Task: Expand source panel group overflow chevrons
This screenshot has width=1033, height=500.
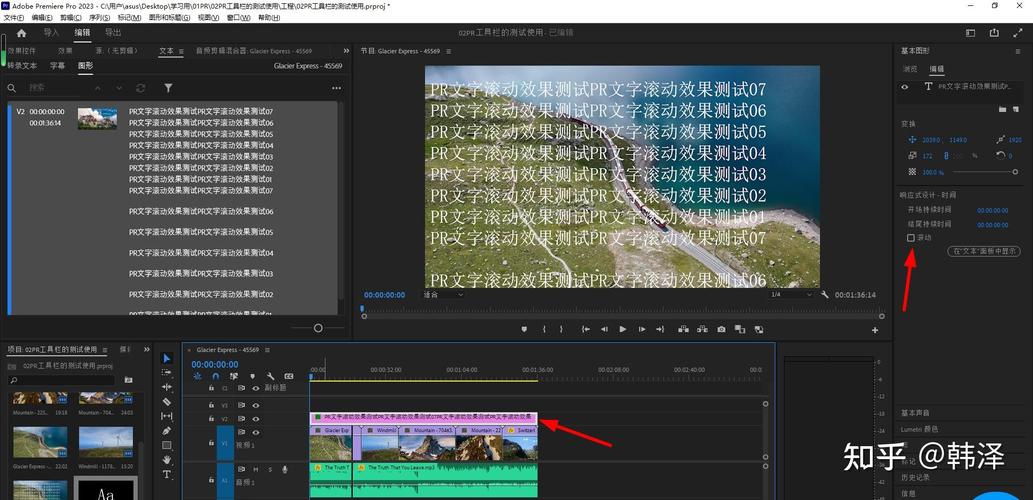Action: point(346,51)
